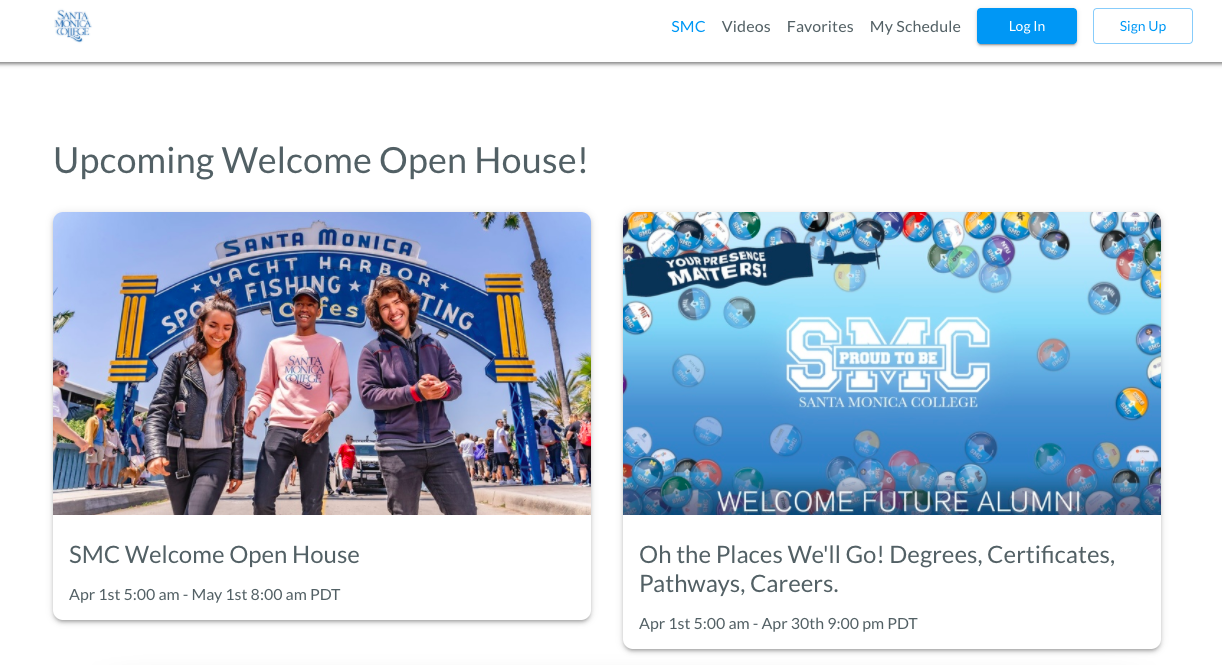Open the SMC nav item
The height and width of the screenshot is (665, 1222).
tap(688, 27)
